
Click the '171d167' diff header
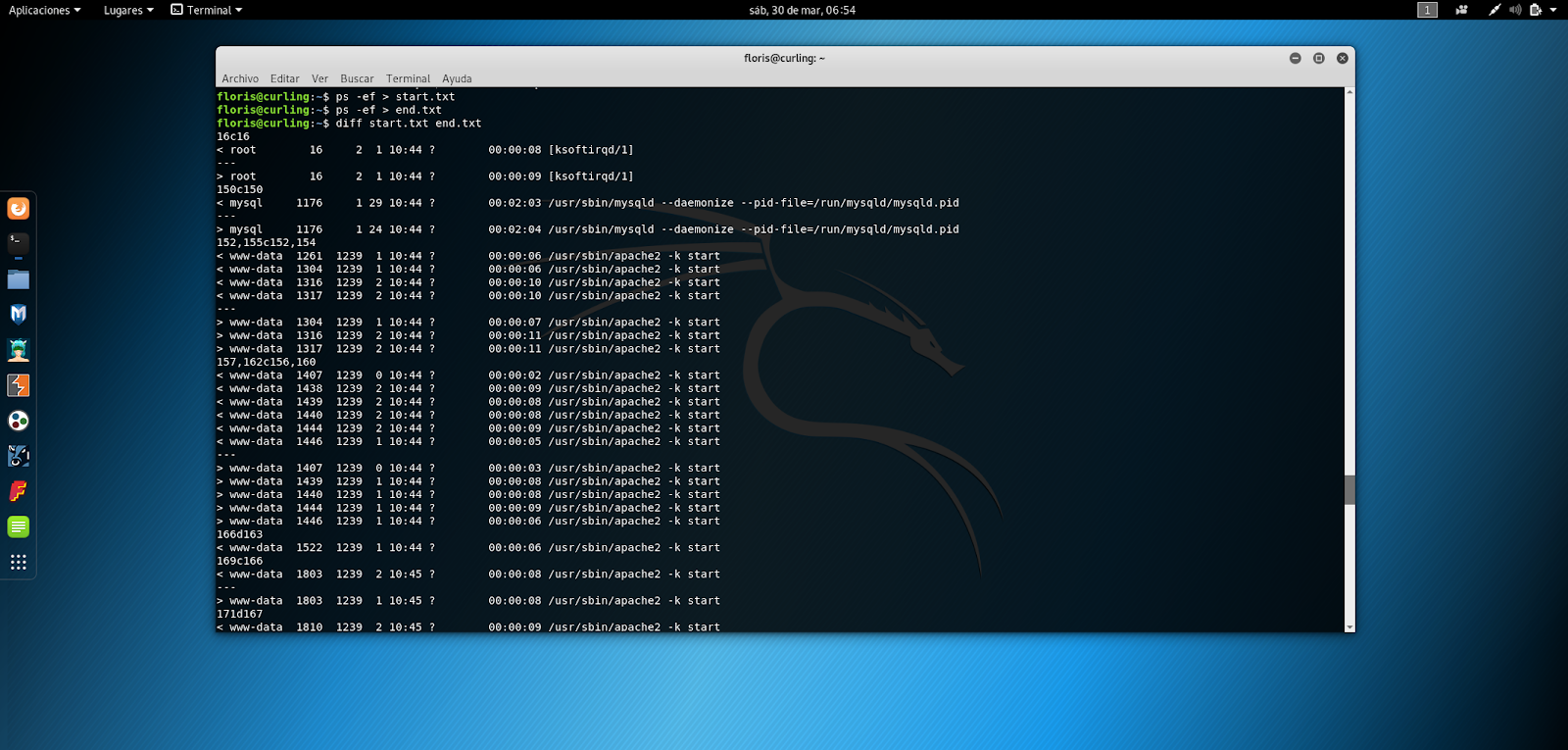pos(239,614)
